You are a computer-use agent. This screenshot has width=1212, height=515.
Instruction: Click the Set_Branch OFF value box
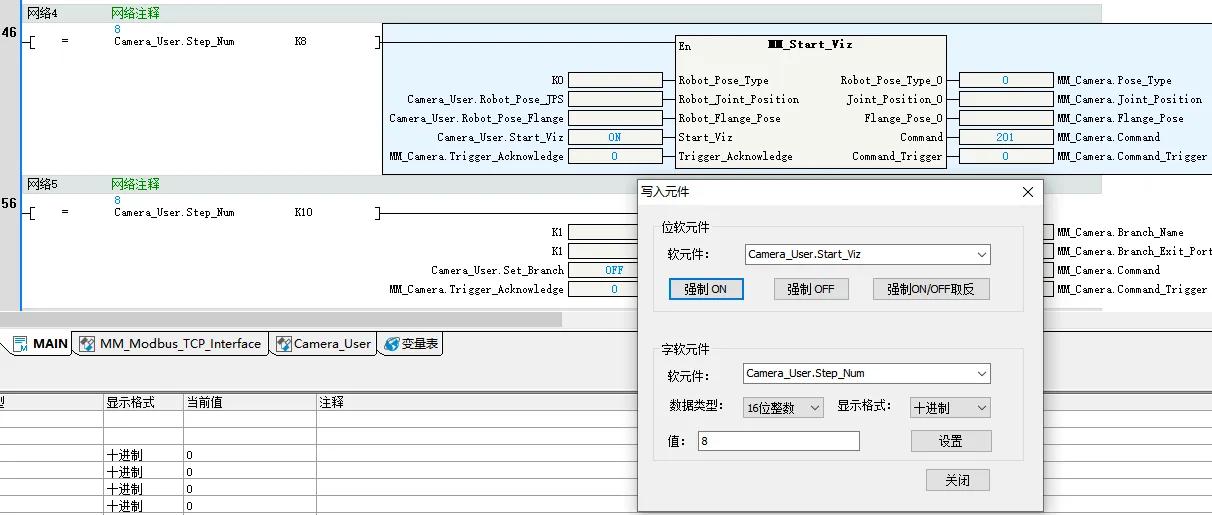tap(614, 270)
